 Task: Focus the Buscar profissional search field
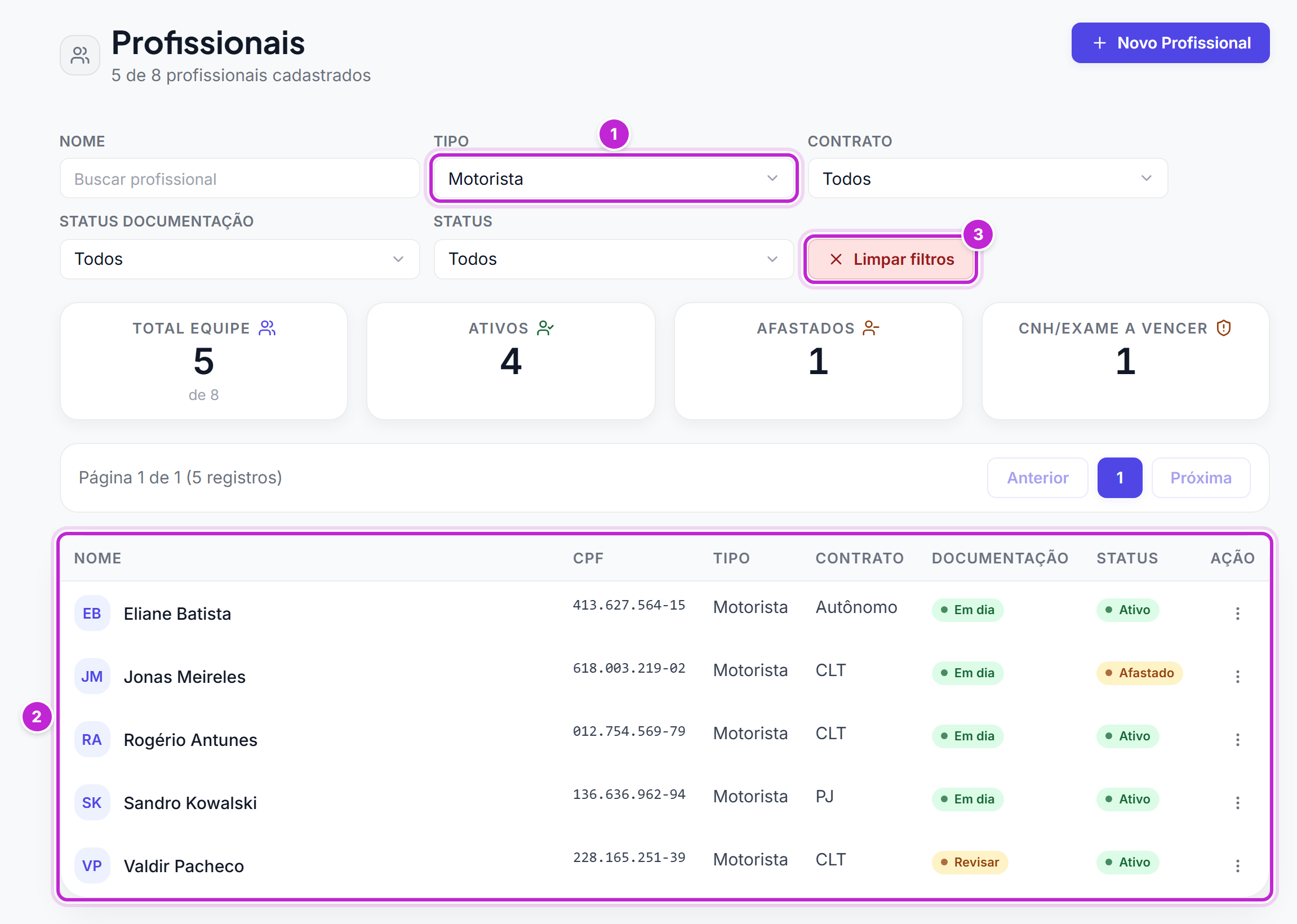(x=239, y=179)
